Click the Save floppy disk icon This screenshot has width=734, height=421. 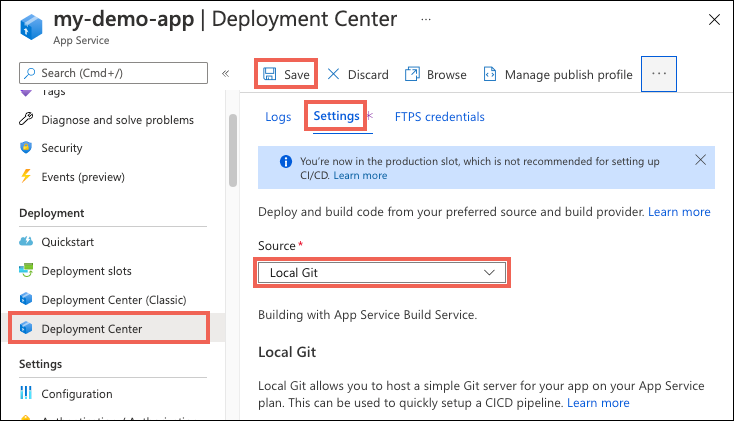269,74
